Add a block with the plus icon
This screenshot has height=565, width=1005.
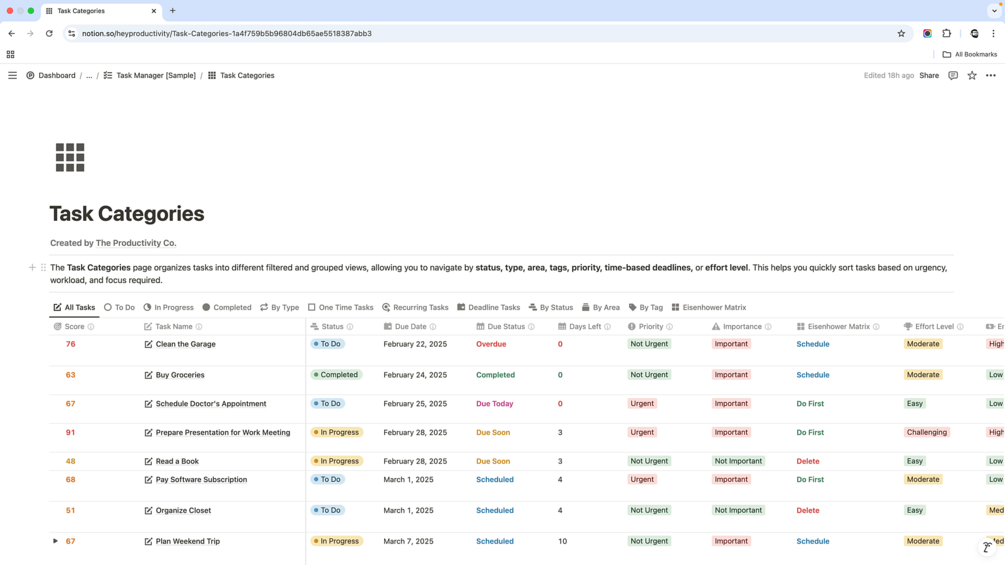32,268
